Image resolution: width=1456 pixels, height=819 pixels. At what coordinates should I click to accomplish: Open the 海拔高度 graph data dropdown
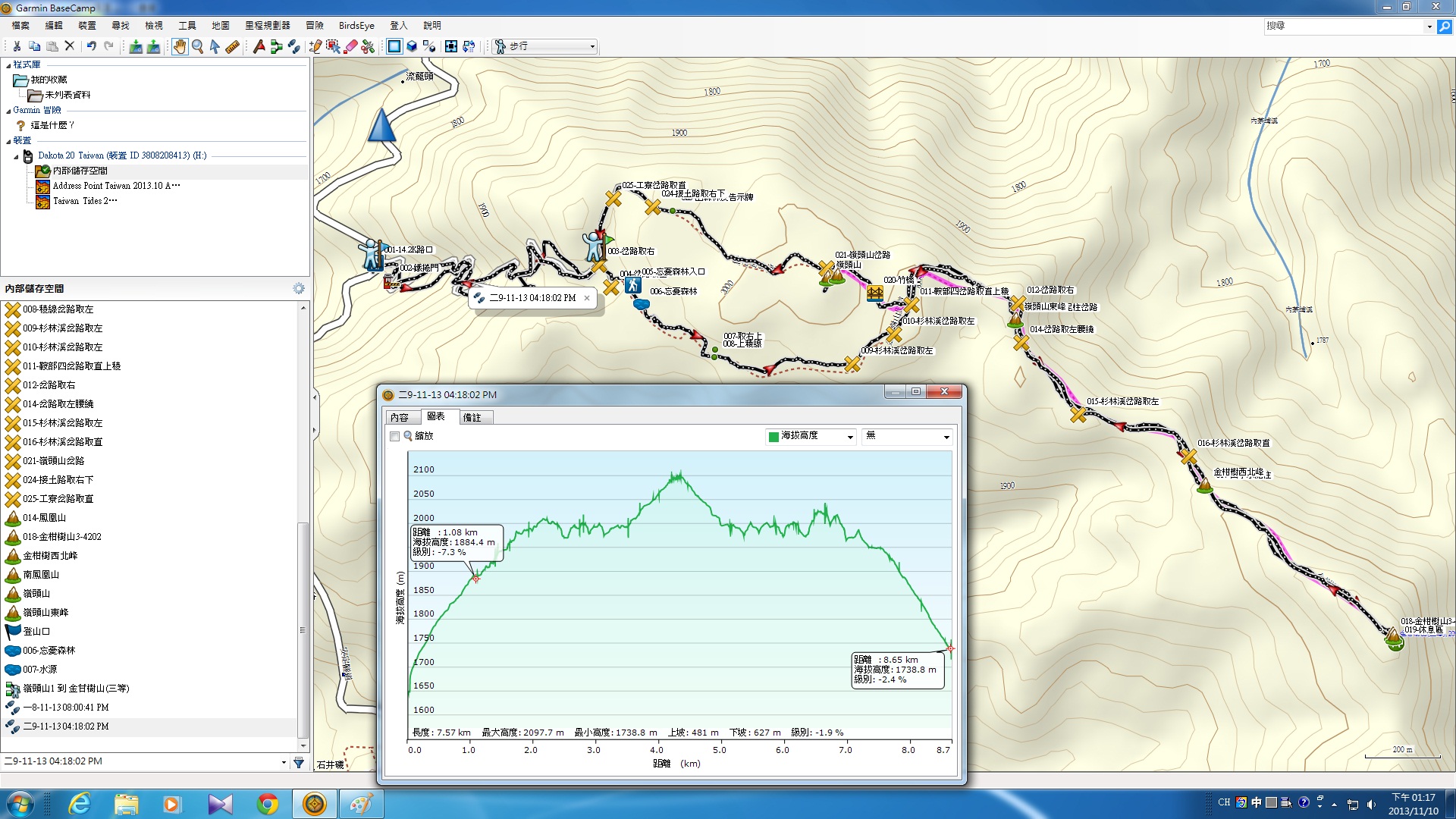tap(811, 436)
